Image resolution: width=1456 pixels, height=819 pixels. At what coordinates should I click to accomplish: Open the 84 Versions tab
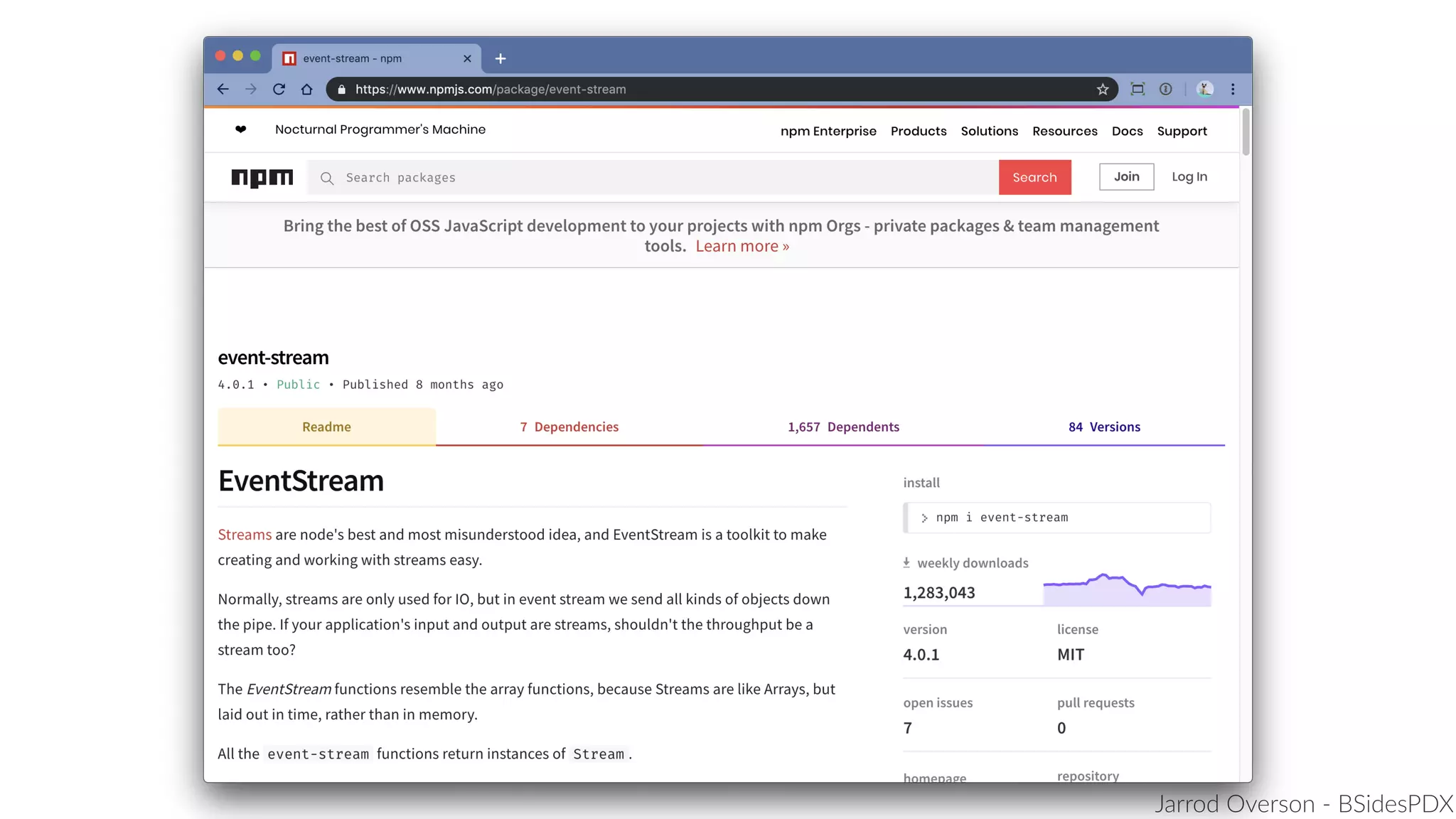(1103, 427)
